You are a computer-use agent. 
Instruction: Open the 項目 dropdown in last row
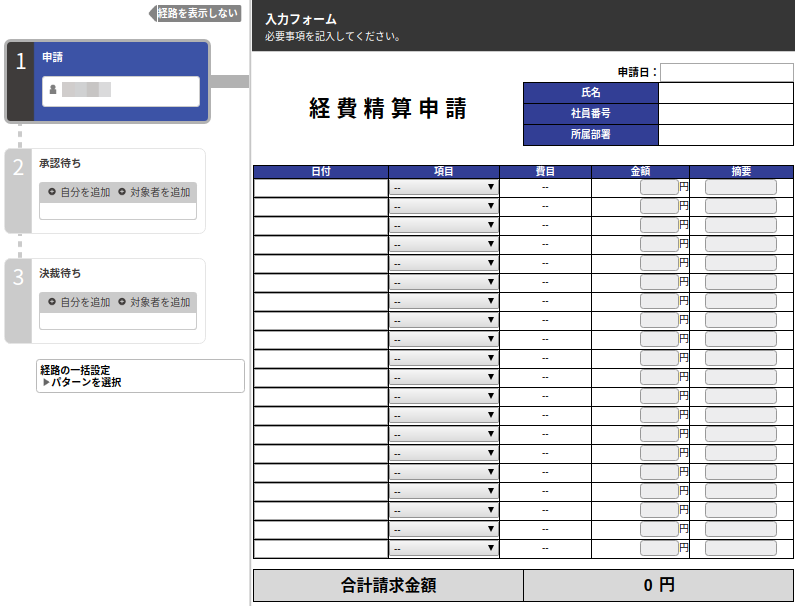(444, 549)
